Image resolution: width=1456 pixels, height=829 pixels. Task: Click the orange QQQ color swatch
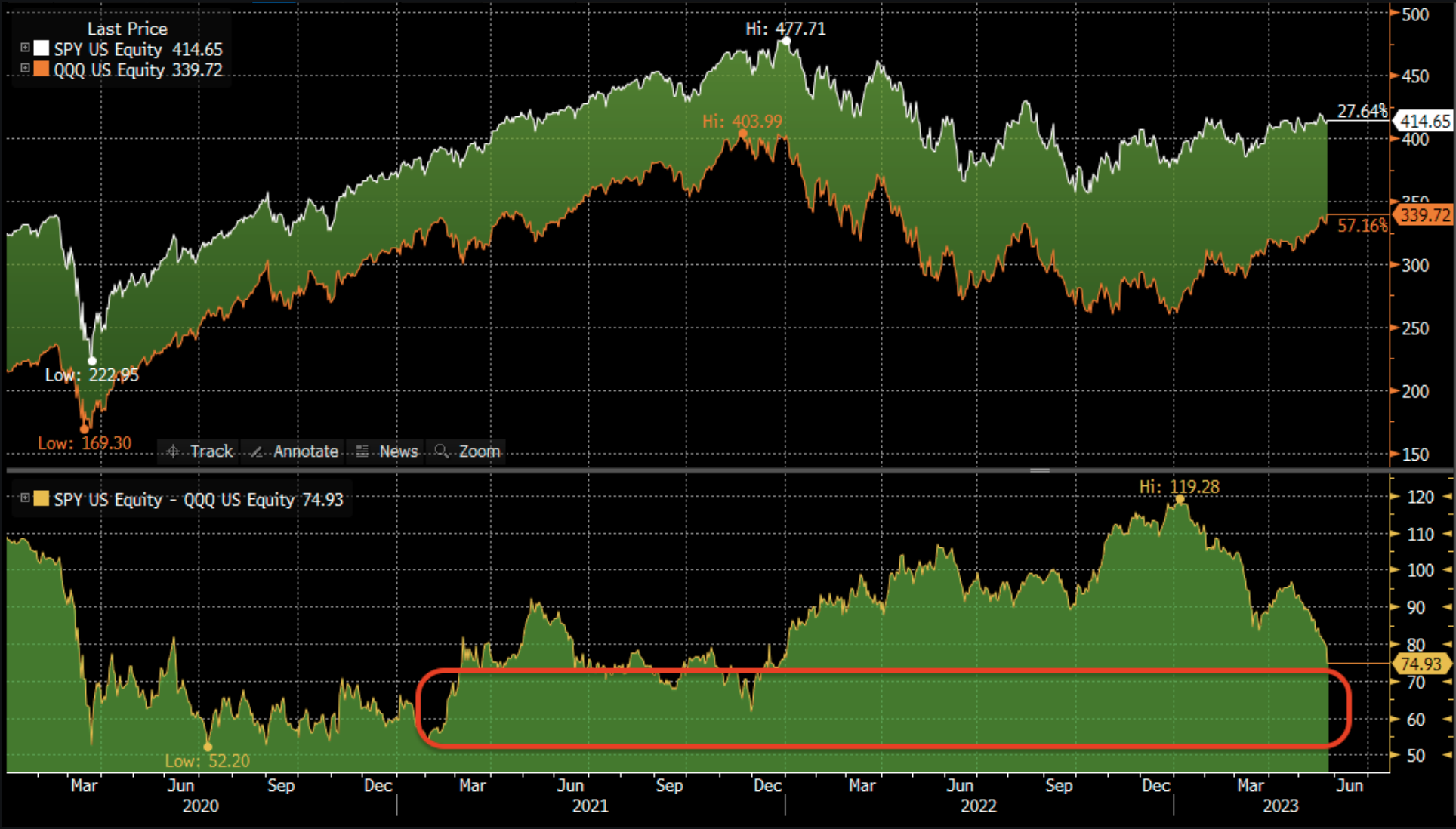pos(42,69)
